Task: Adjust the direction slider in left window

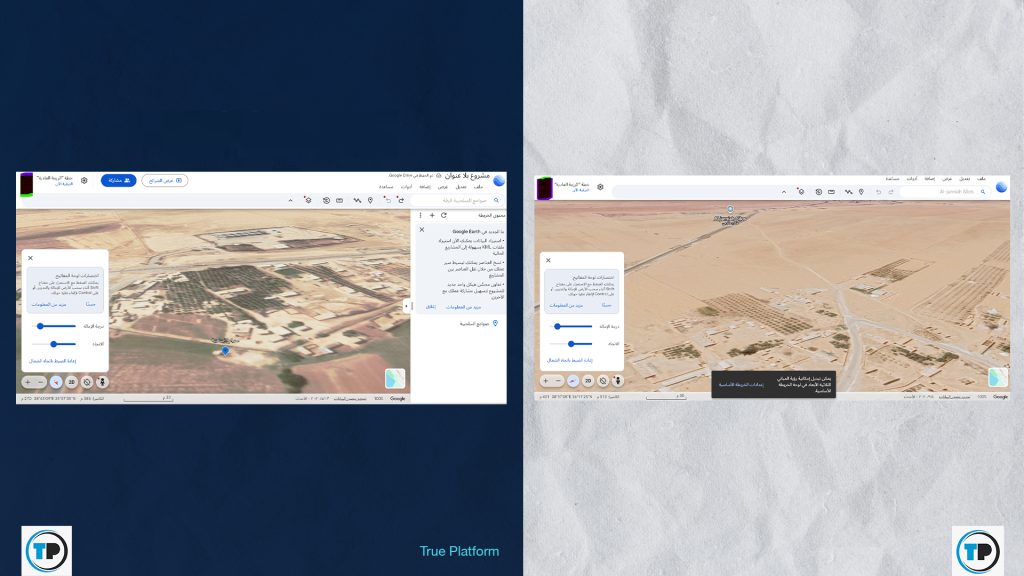Action: (54, 344)
